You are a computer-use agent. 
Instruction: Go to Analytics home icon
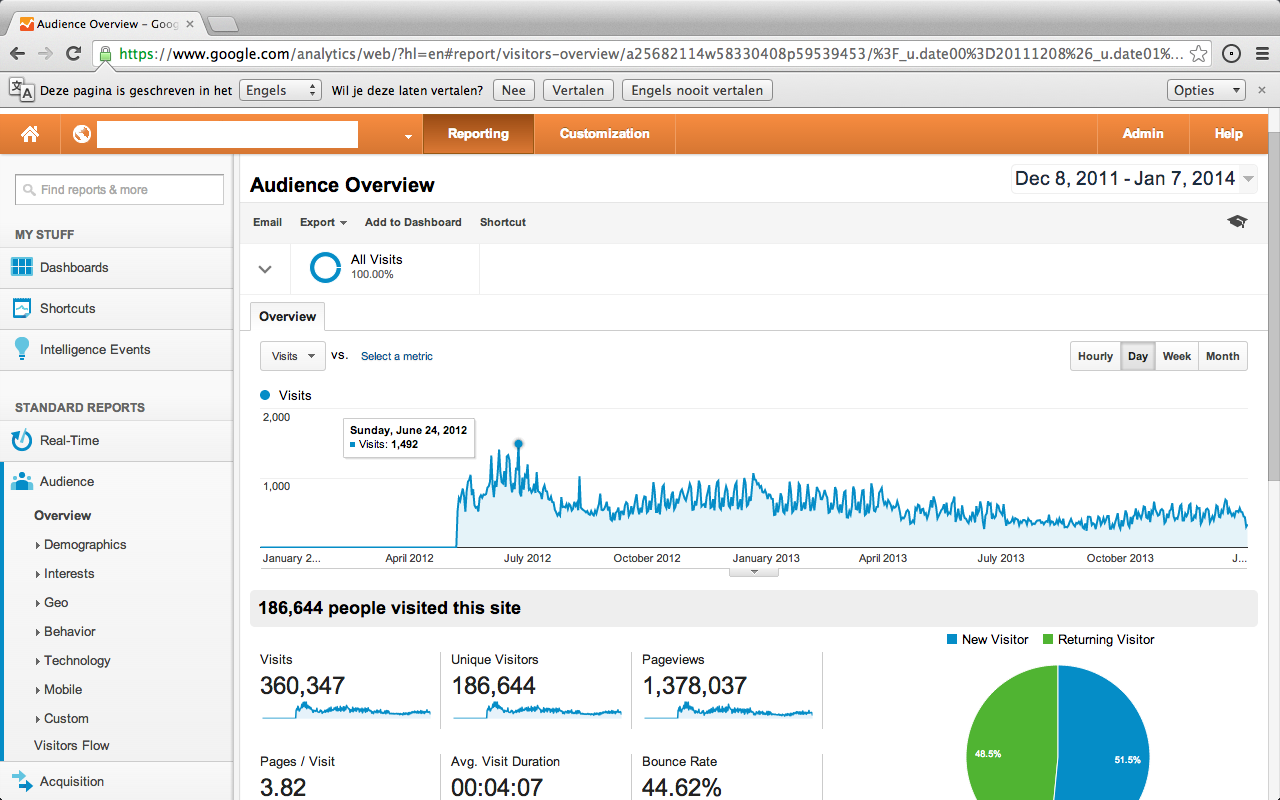(x=30, y=134)
